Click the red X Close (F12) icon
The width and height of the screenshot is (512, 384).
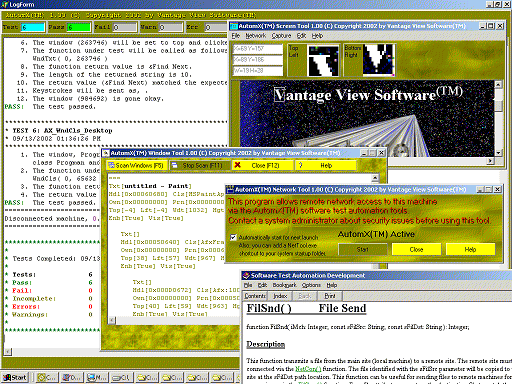[237, 165]
